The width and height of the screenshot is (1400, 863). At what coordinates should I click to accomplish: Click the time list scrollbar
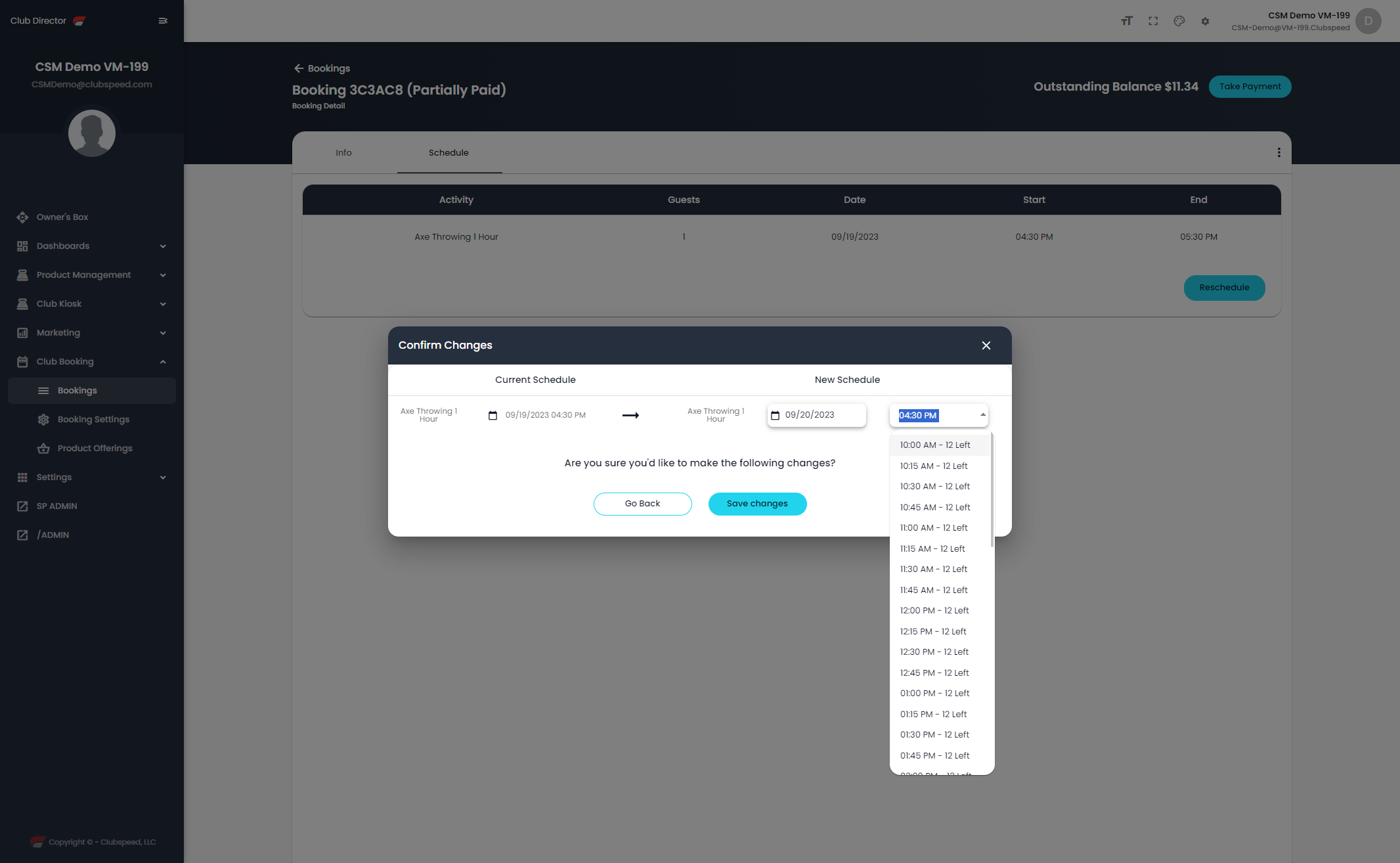point(992,489)
